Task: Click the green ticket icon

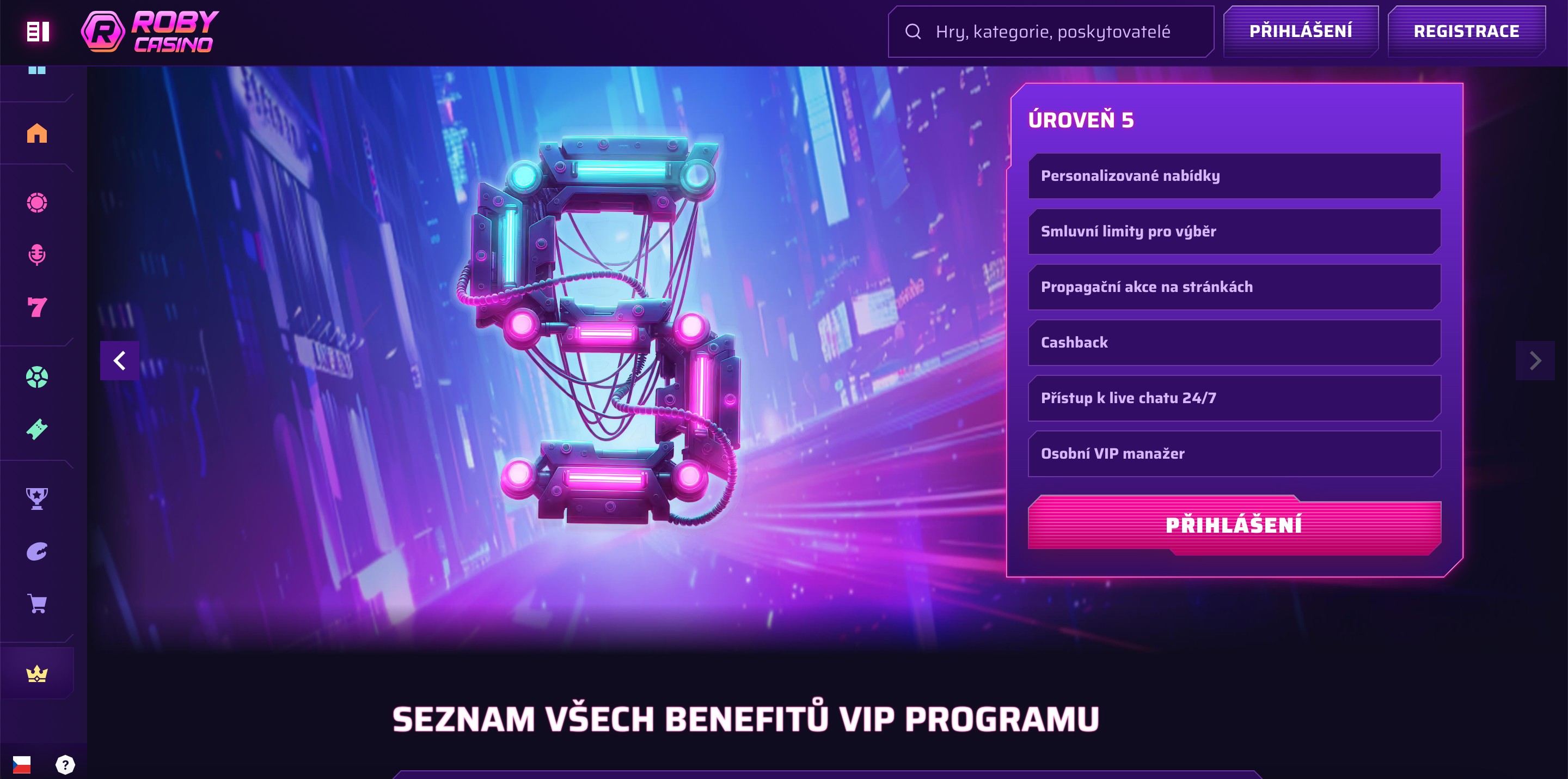Action: click(37, 429)
